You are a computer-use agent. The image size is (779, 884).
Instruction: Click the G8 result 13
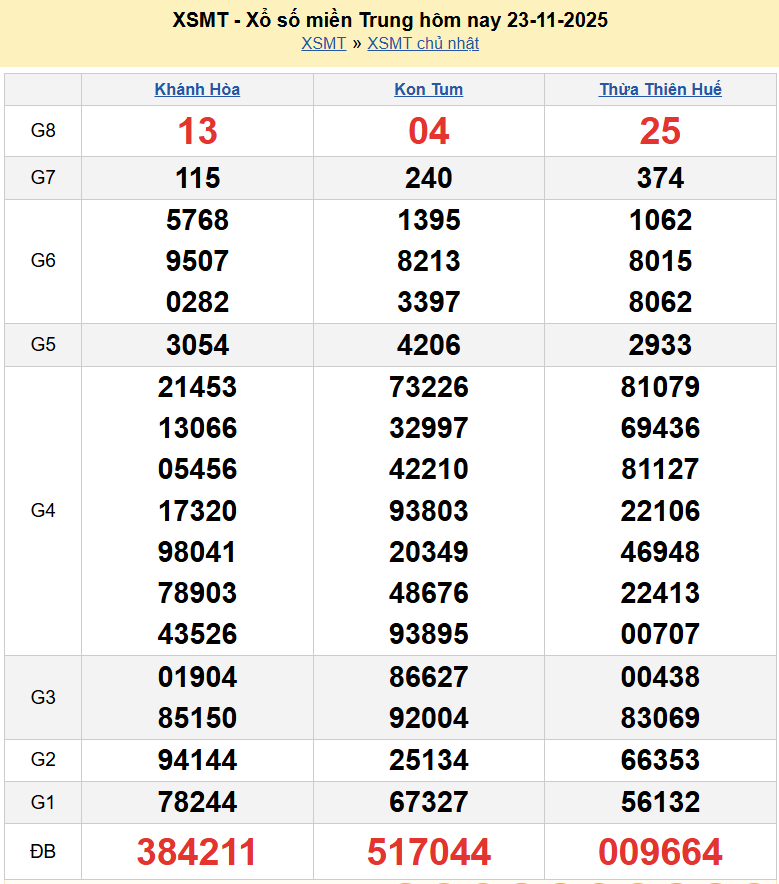pyautogui.click(x=197, y=131)
